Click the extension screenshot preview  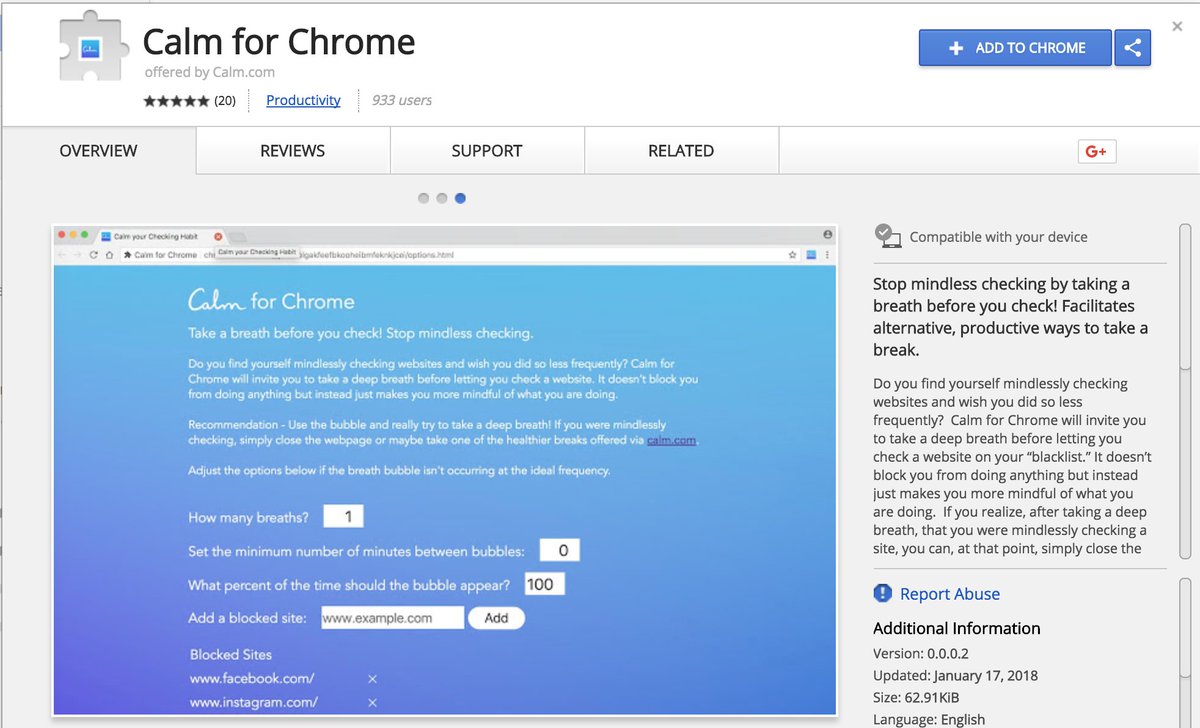click(444, 470)
